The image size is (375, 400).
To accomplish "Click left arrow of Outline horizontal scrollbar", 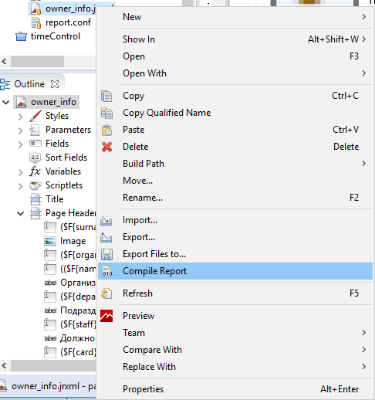I will [4, 366].
